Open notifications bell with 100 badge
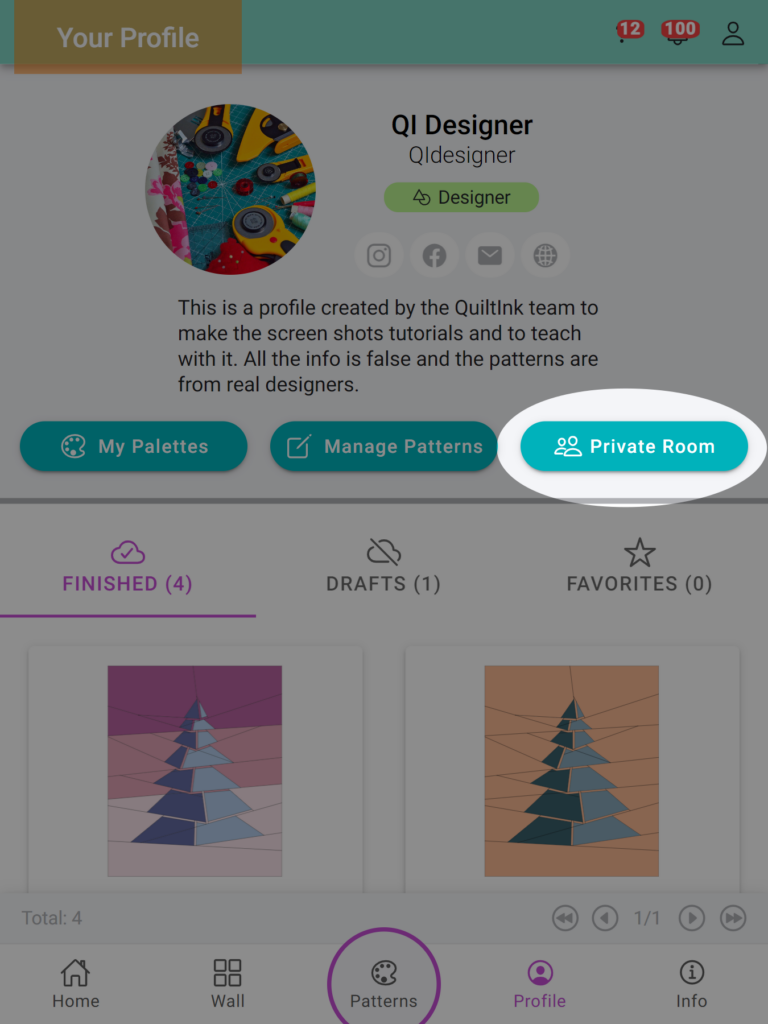768x1024 pixels. coord(679,32)
